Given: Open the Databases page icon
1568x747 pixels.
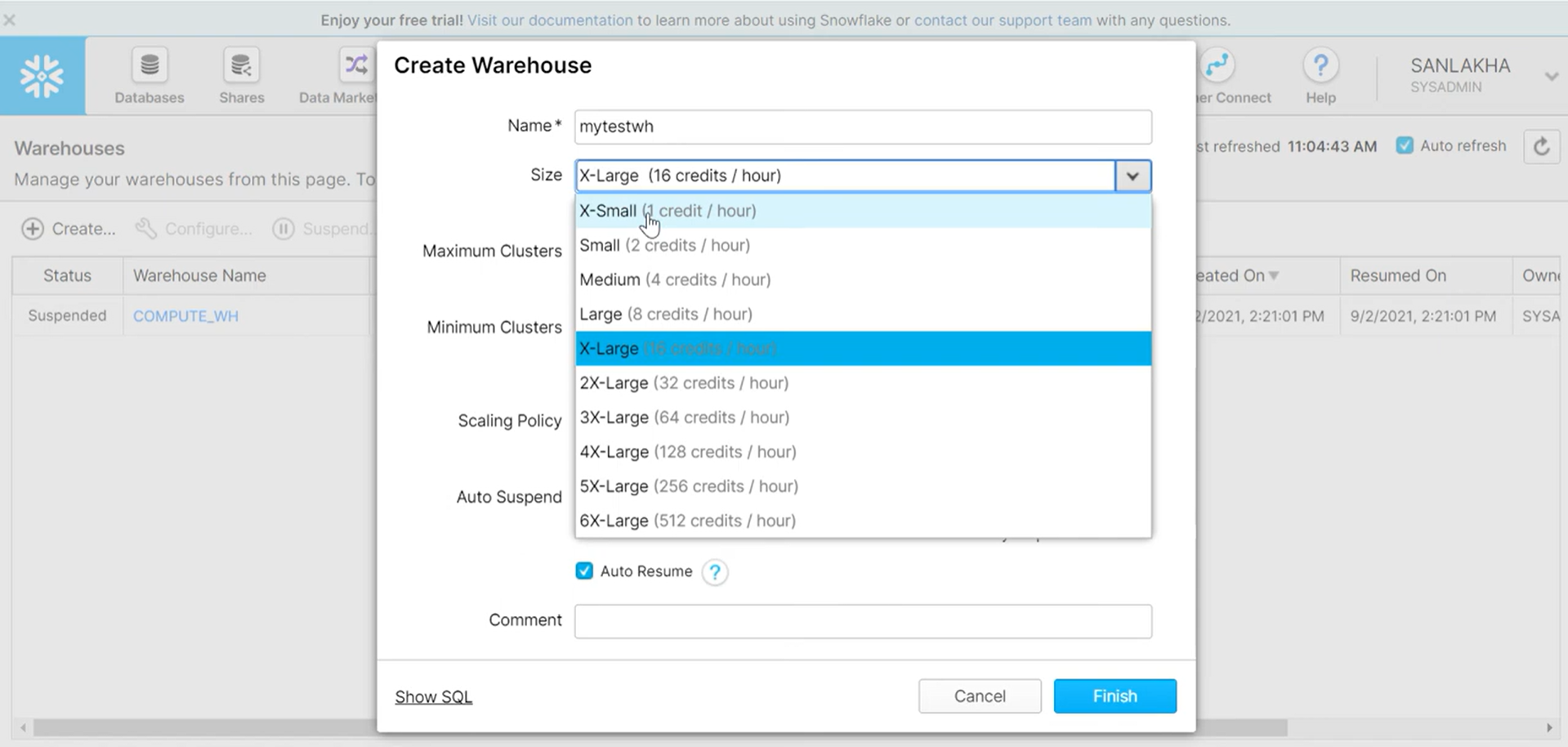Looking at the screenshot, I should click(150, 65).
